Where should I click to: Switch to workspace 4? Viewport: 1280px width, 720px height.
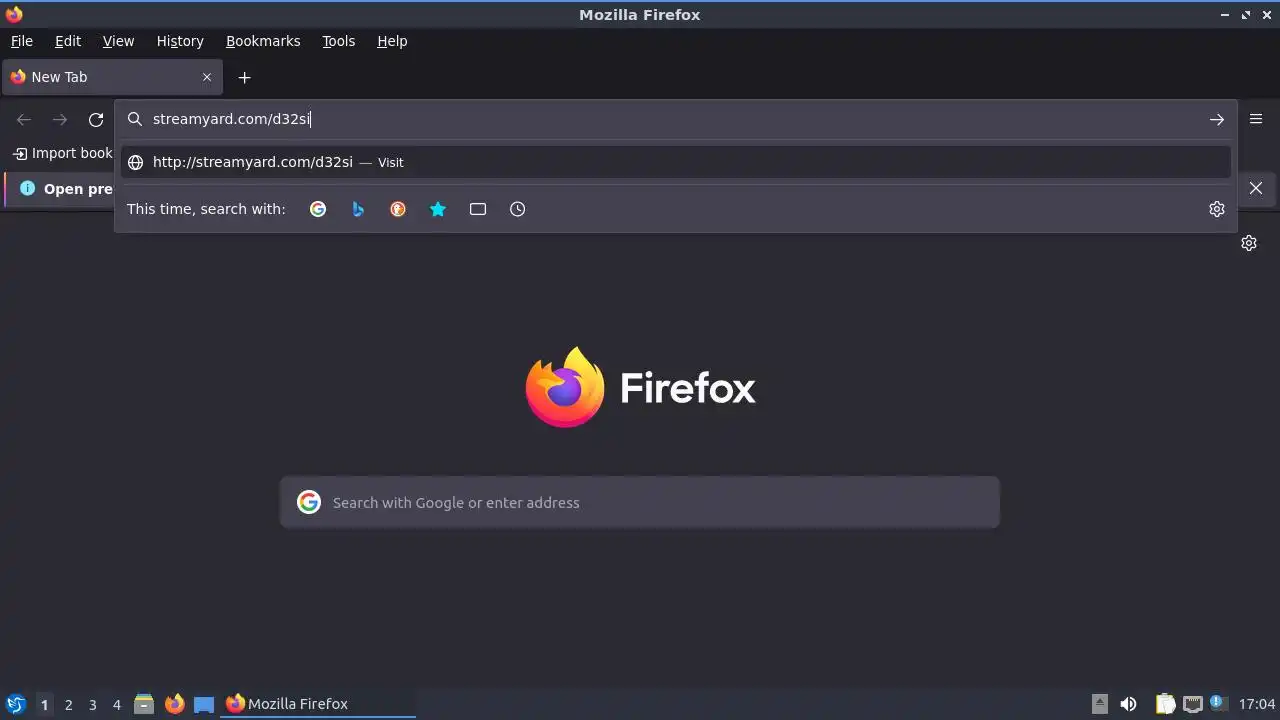tap(116, 705)
